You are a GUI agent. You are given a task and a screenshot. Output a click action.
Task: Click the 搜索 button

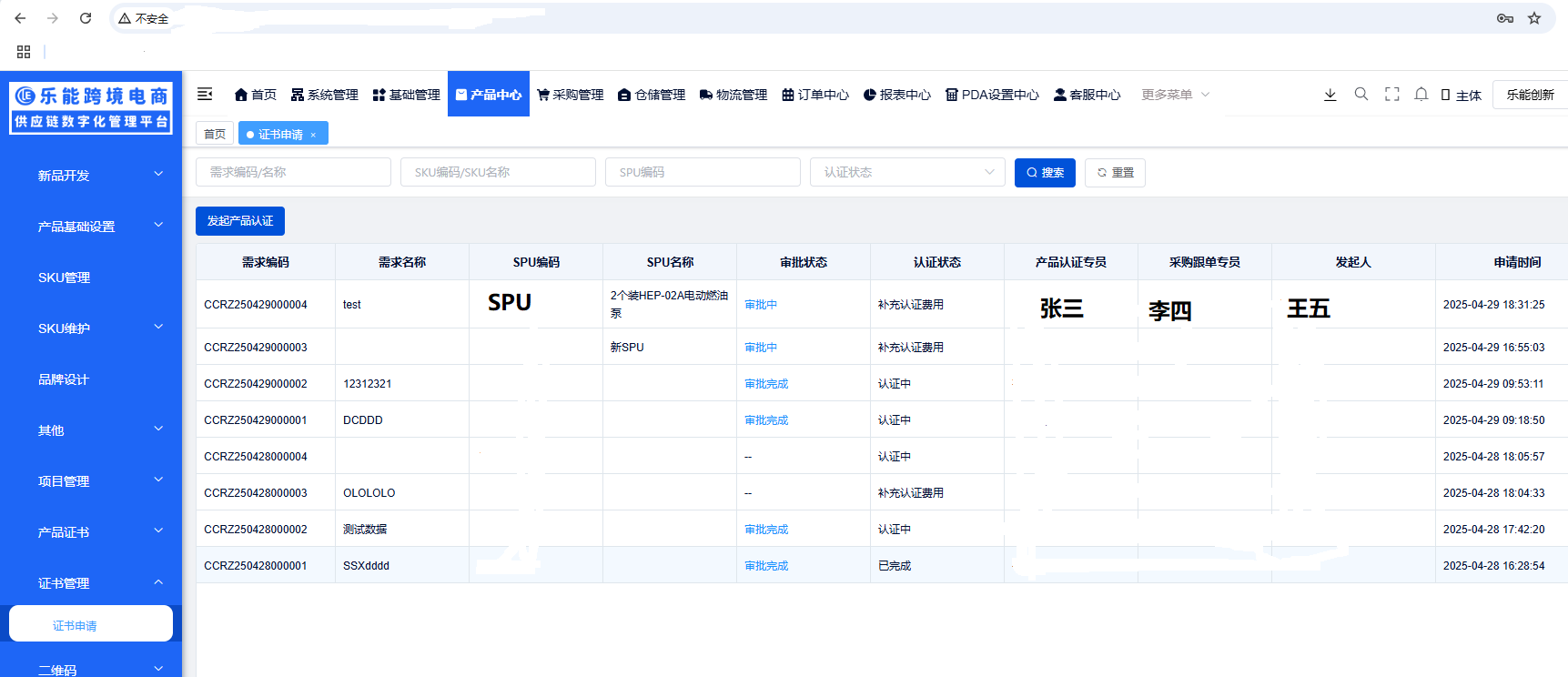coord(1045,173)
